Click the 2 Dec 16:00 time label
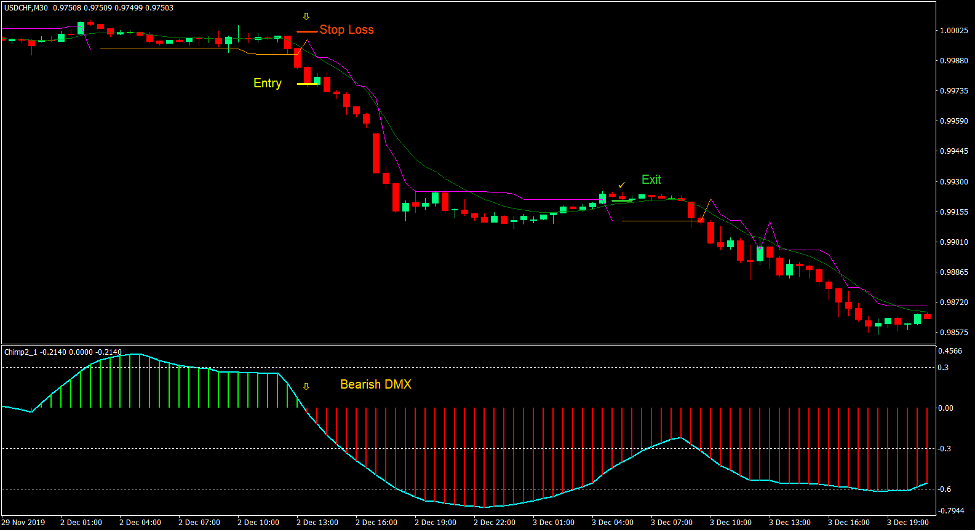The height and width of the screenshot is (531, 977). click(377, 522)
